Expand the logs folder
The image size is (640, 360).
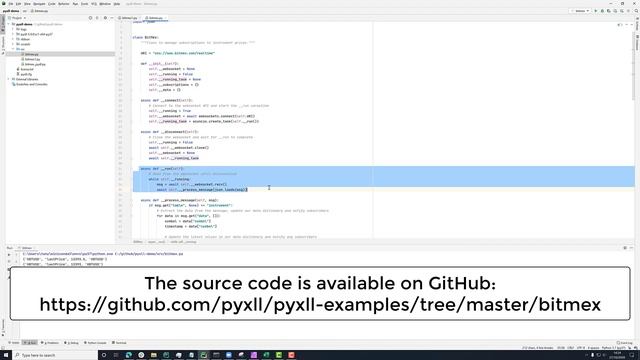13,29
